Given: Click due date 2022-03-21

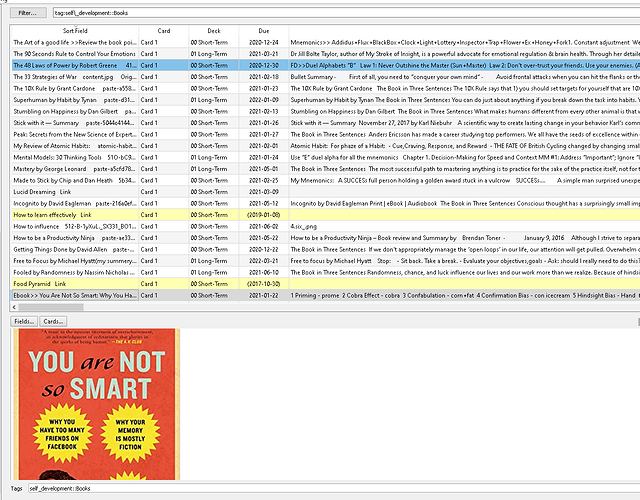Looking at the screenshot, I should [264, 261].
